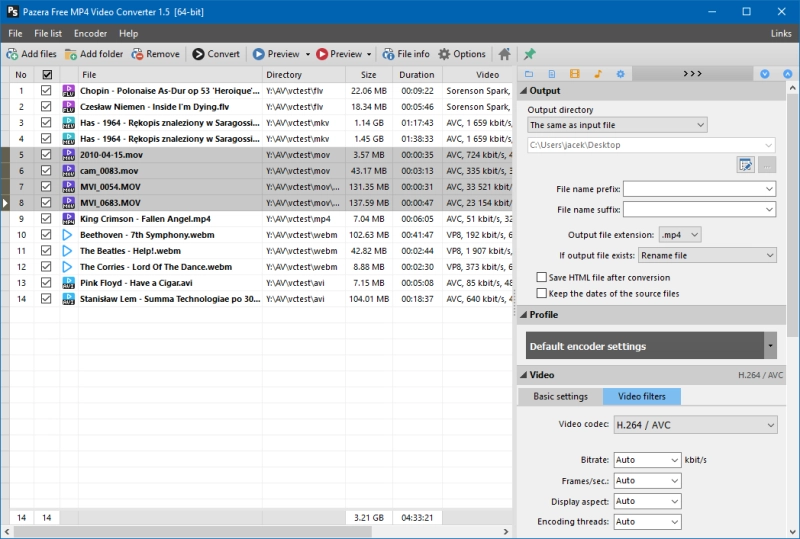Image resolution: width=800 pixels, height=539 pixels.
Task: Switch to the Basic settings tab
Action: coord(560,397)
